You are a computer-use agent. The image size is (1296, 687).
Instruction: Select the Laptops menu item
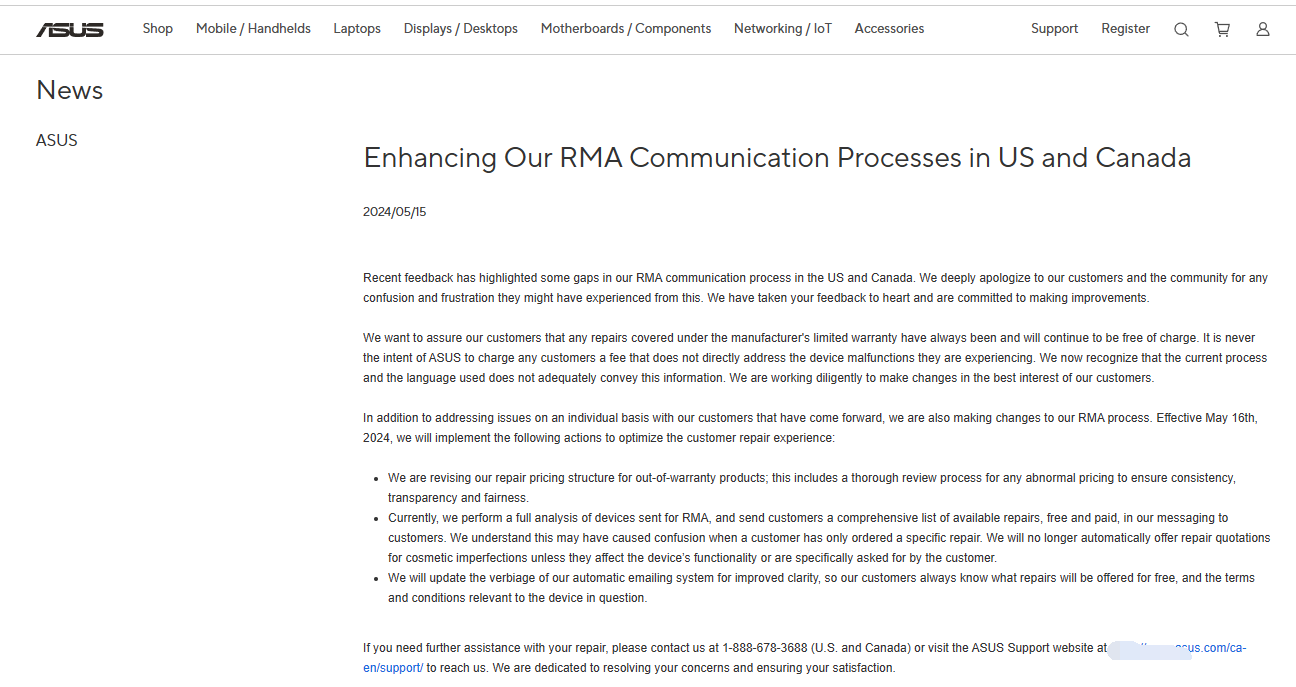click(x=357, y=29)
